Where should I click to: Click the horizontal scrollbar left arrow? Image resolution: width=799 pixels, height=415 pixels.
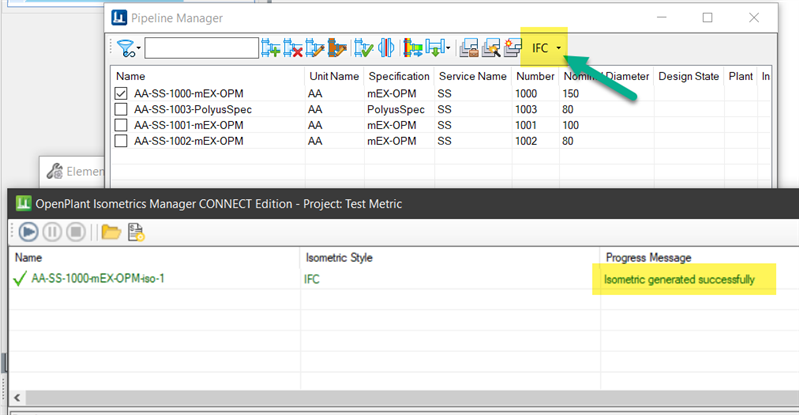(x=17, y=398)
